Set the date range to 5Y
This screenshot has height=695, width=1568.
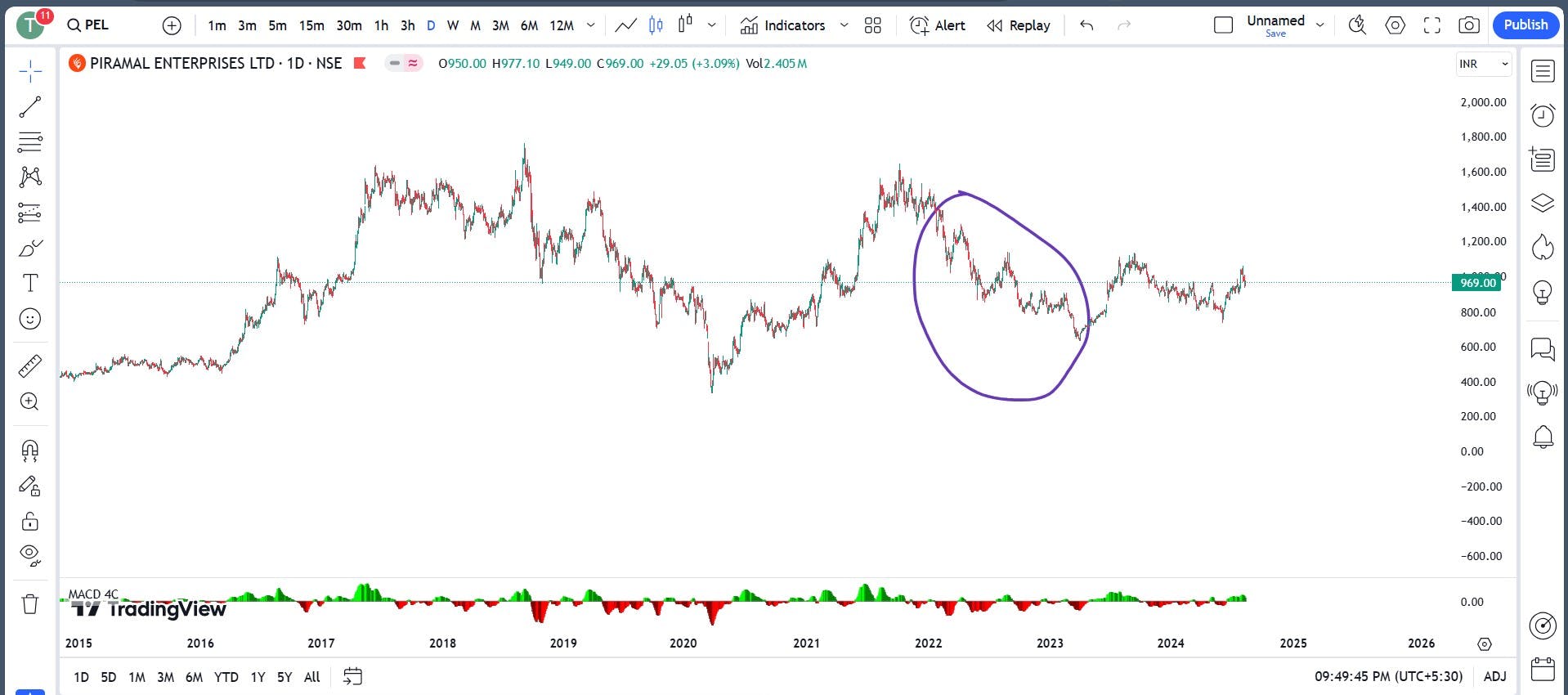pos(284,677)
